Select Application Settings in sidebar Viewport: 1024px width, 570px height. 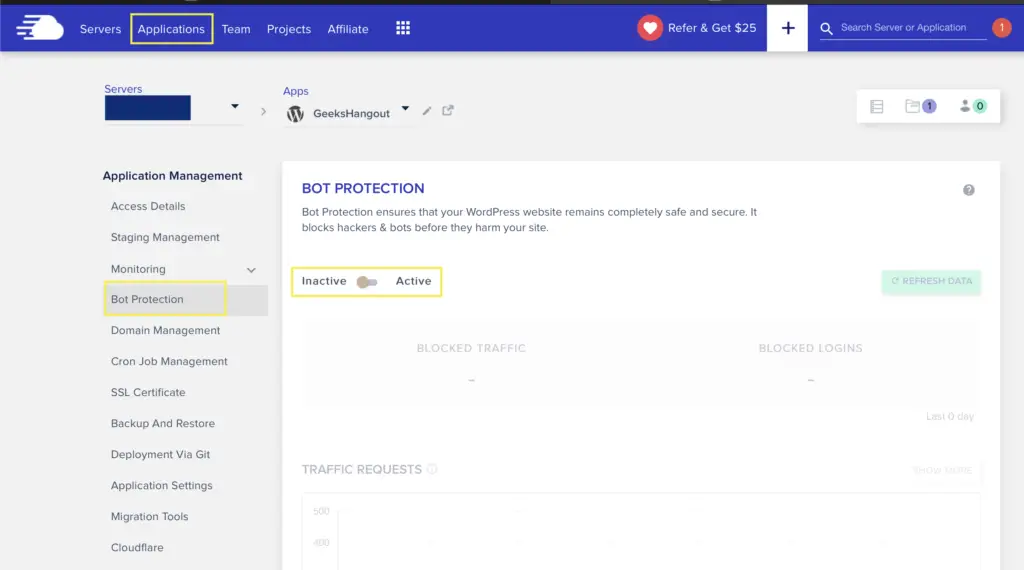[161, 486]
